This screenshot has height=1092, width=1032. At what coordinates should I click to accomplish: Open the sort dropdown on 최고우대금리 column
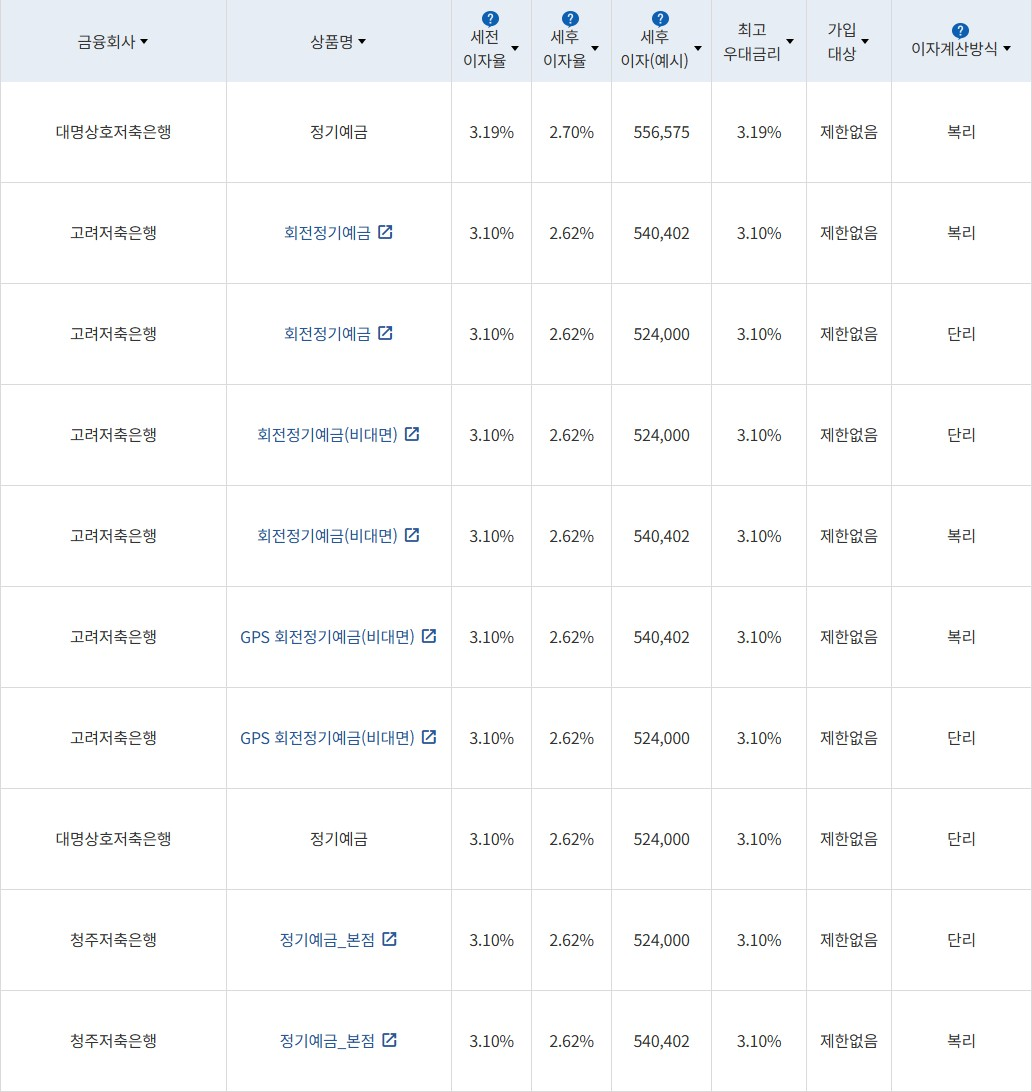coord(790,41)
